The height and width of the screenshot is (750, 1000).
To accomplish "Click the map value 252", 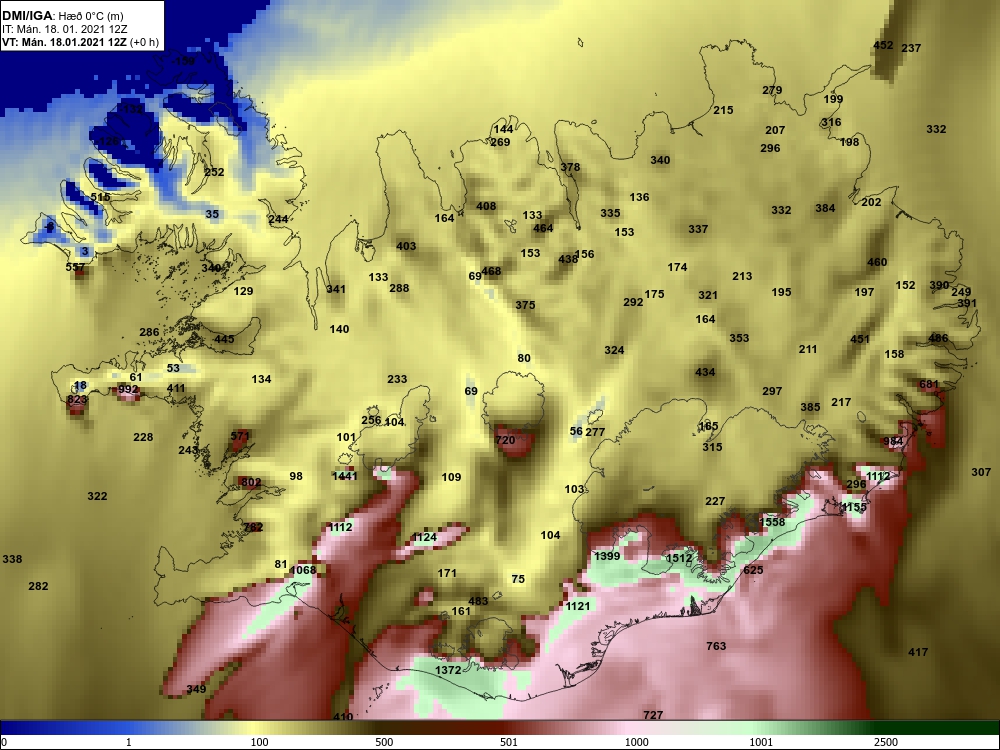I will tap(214, 172).
